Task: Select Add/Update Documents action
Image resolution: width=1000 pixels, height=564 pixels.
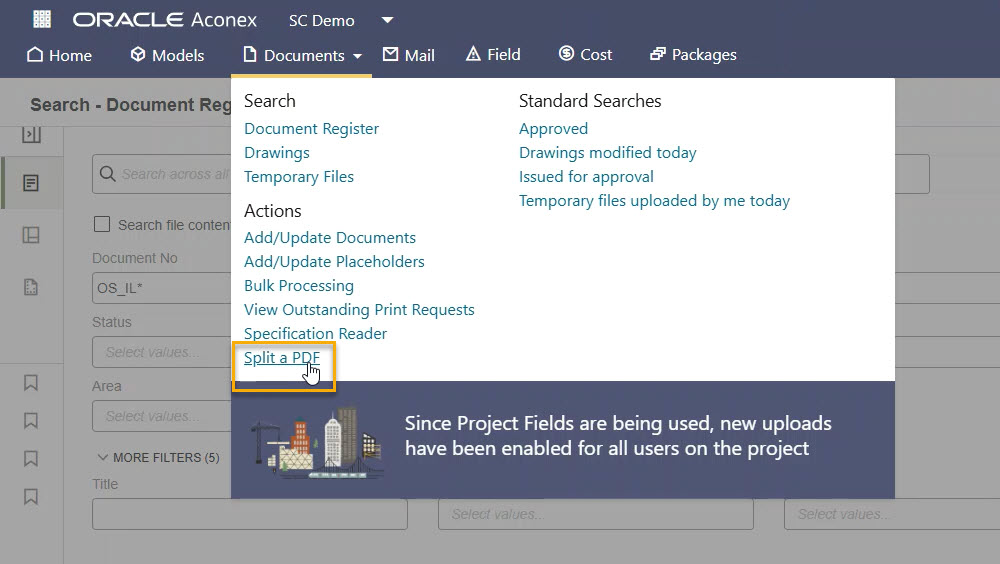Action: [330, 238]
